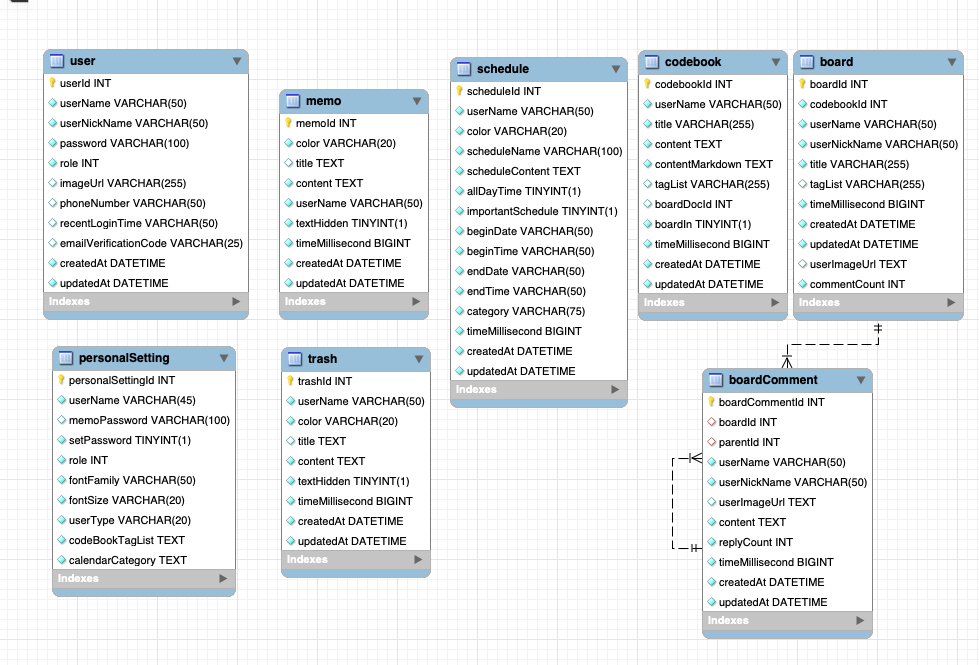
Task: Open the dropdown arrow on the codebook header
Action: (773, 61)
